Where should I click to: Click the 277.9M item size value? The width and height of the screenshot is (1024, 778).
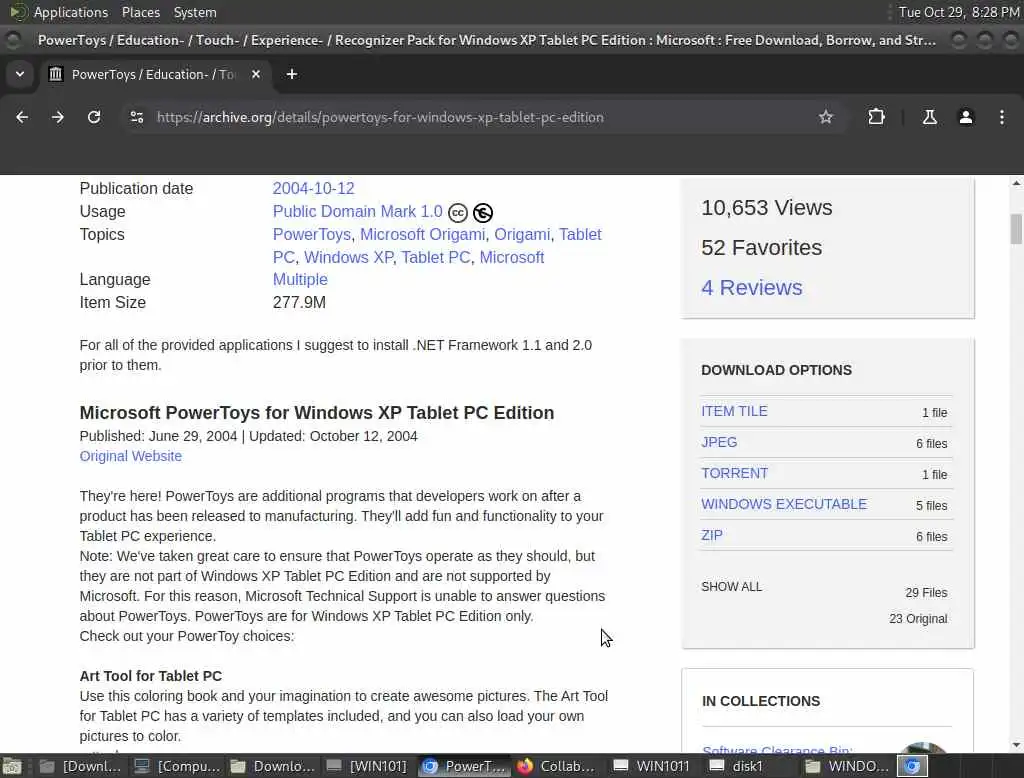(x=299, y=302)
